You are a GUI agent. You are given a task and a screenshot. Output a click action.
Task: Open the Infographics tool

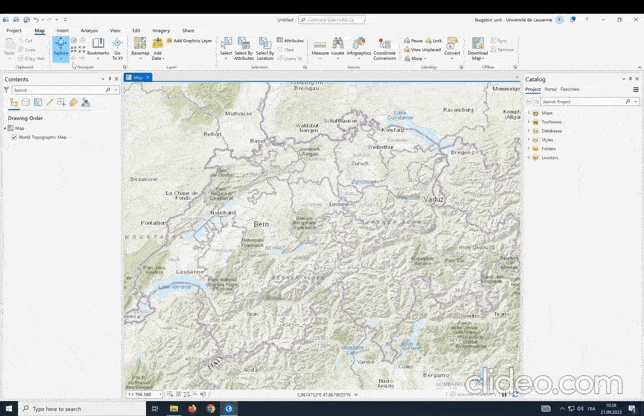tap(359, 46)
